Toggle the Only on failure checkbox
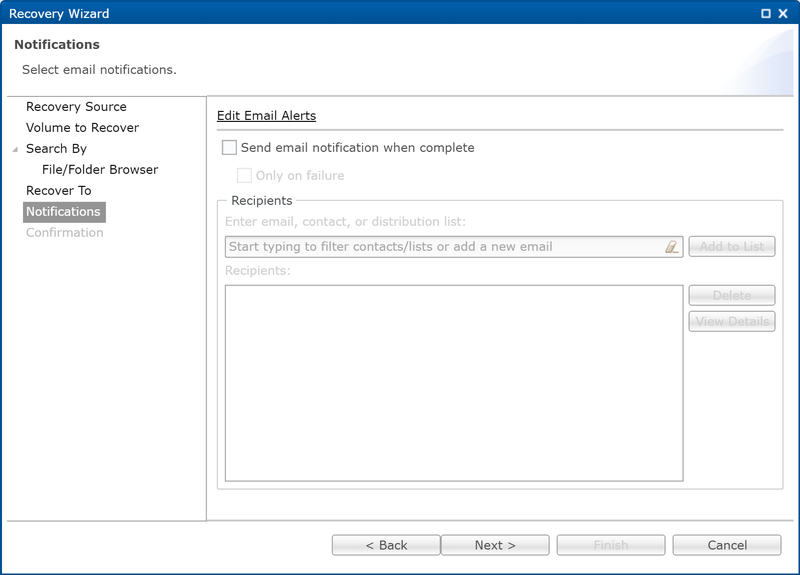The height and width of the screenshot is (575, 800). [x=244, y=176]
